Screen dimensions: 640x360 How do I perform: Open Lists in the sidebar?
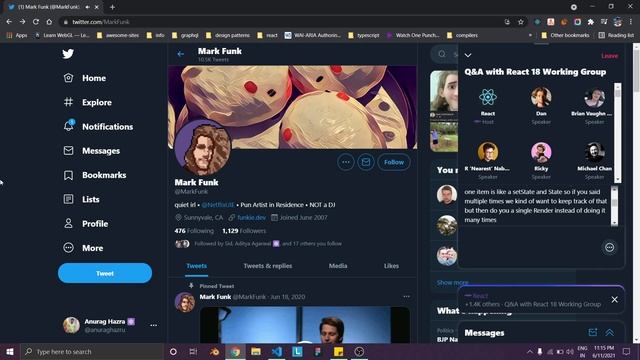pos(82,199)
